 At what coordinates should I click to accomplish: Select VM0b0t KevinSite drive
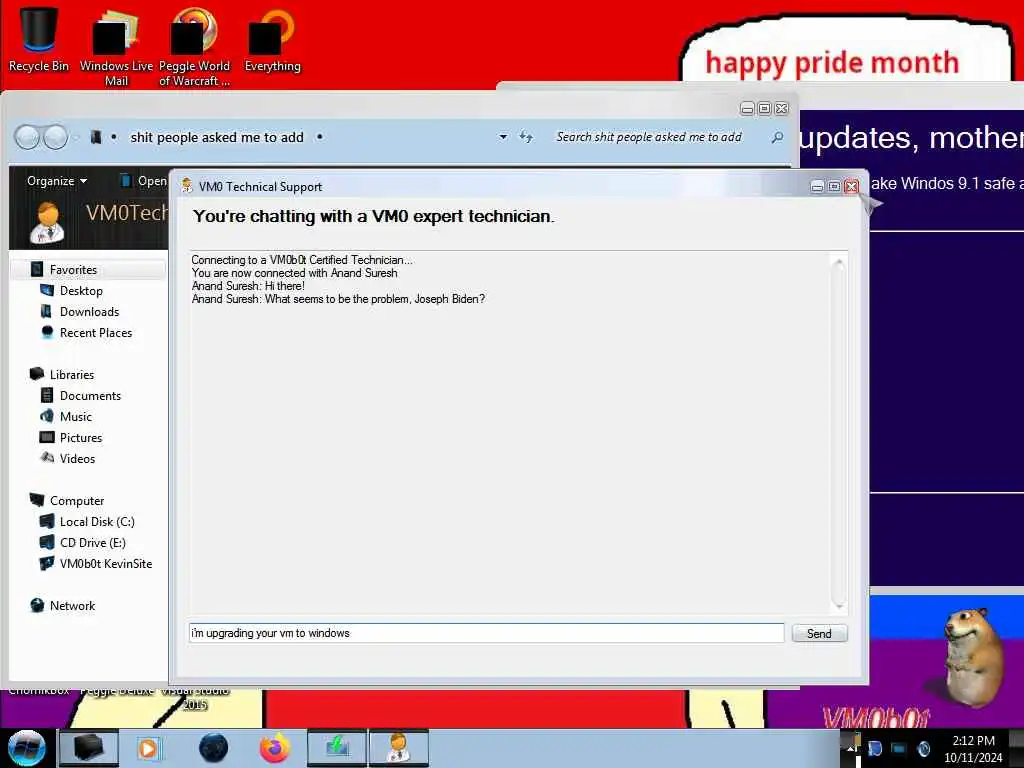pyautogui.click(x=106, y=564)
